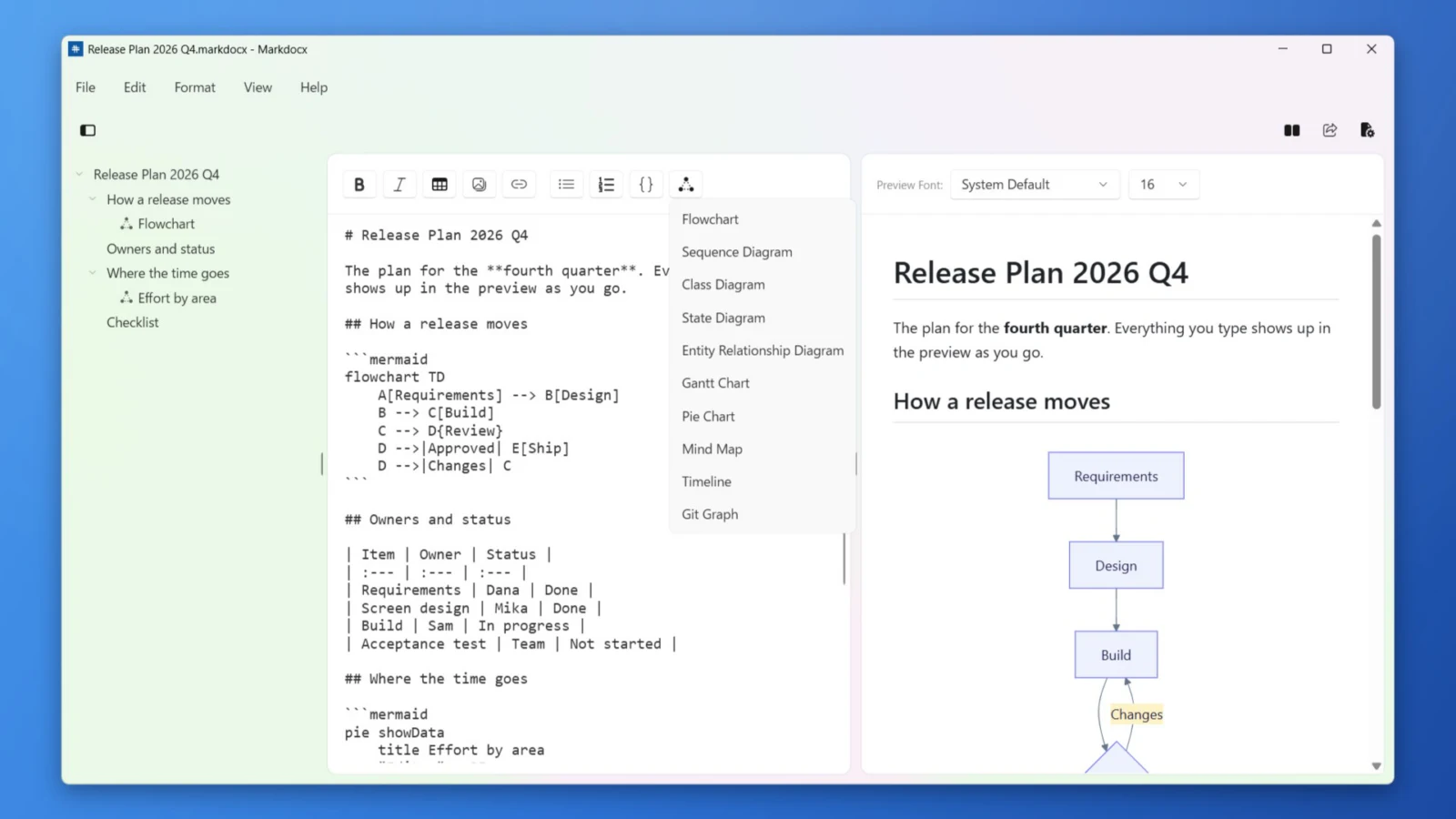Insert a Mind Map diagram
The width and height of the screenshot is (1456, 819).
763,449
